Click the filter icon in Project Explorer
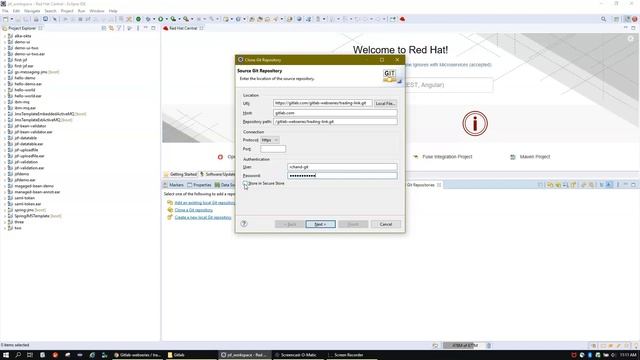 pos(119,28)
